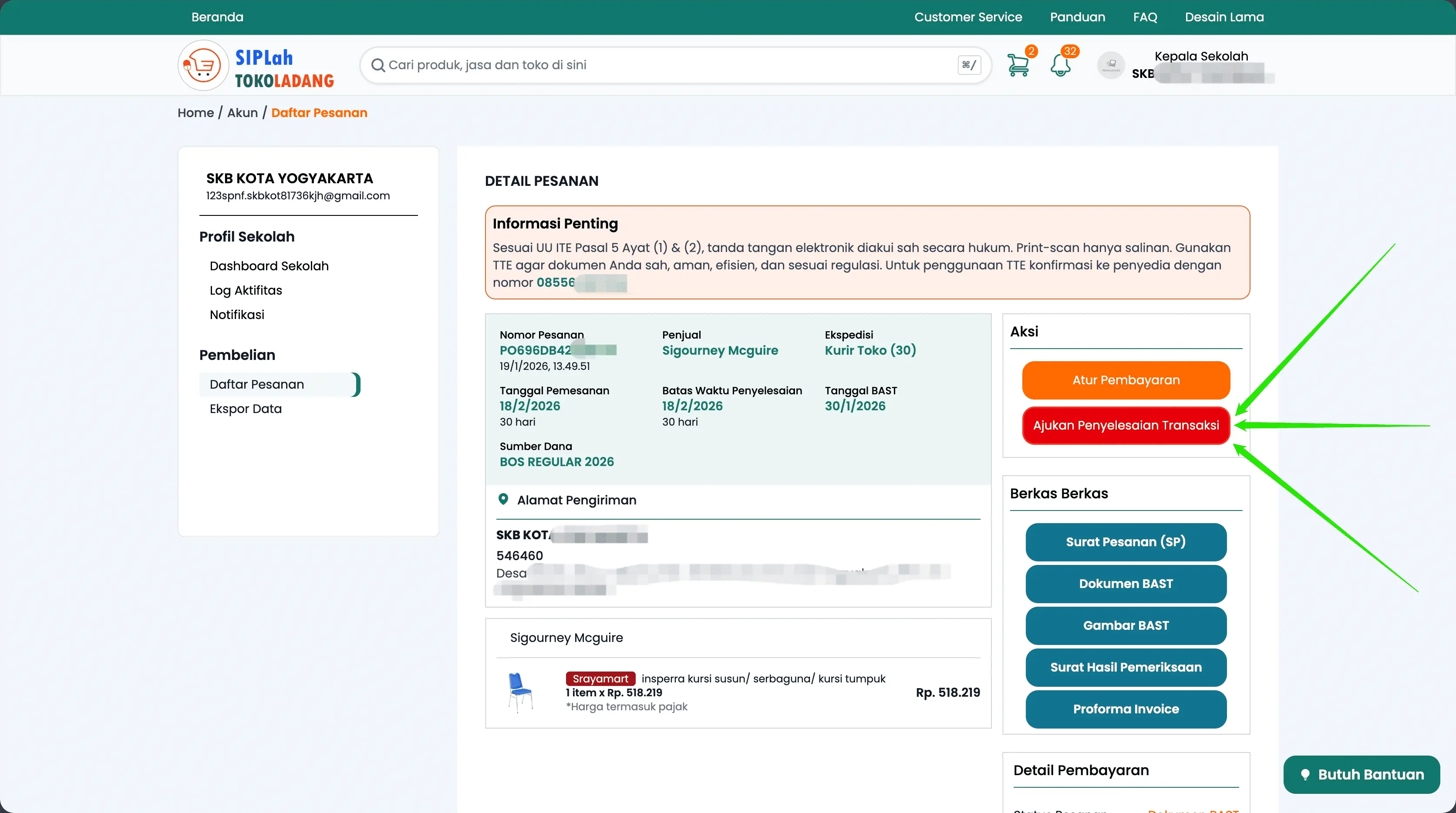Click the Butuh Bantuan help button

[x=1362, y=775]
